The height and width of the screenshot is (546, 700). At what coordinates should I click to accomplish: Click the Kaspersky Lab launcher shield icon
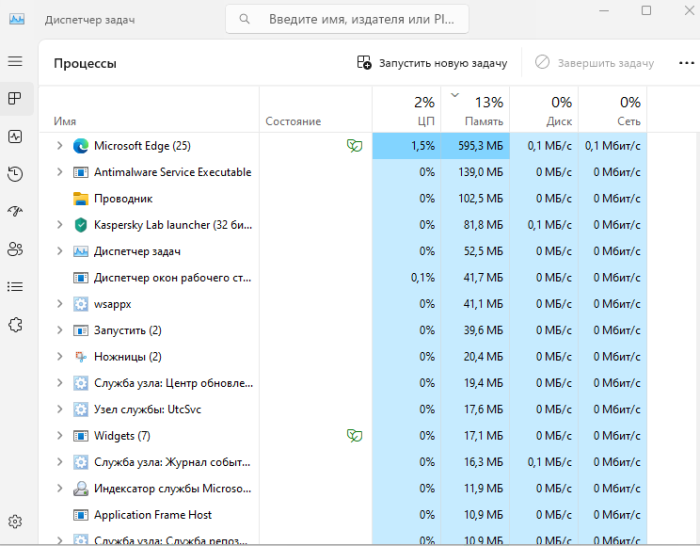click(81, 225)
